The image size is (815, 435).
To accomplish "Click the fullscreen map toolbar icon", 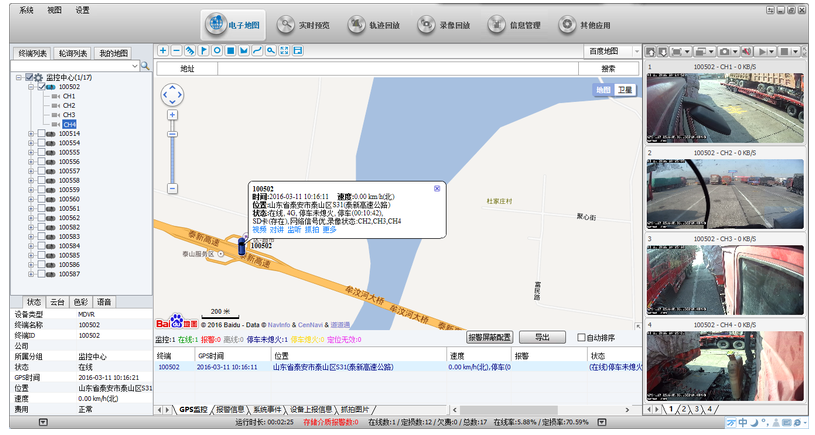I will (x=285, y=50).
